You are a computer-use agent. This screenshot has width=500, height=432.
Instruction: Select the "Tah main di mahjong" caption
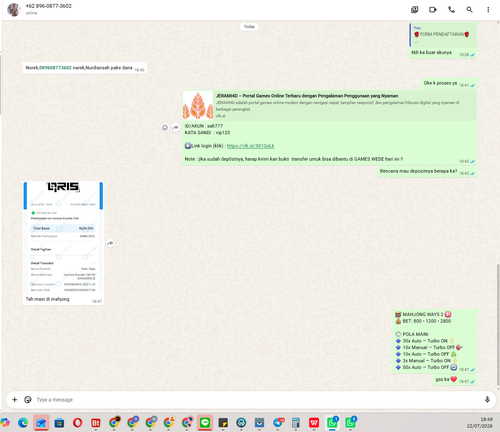(48, 299)
